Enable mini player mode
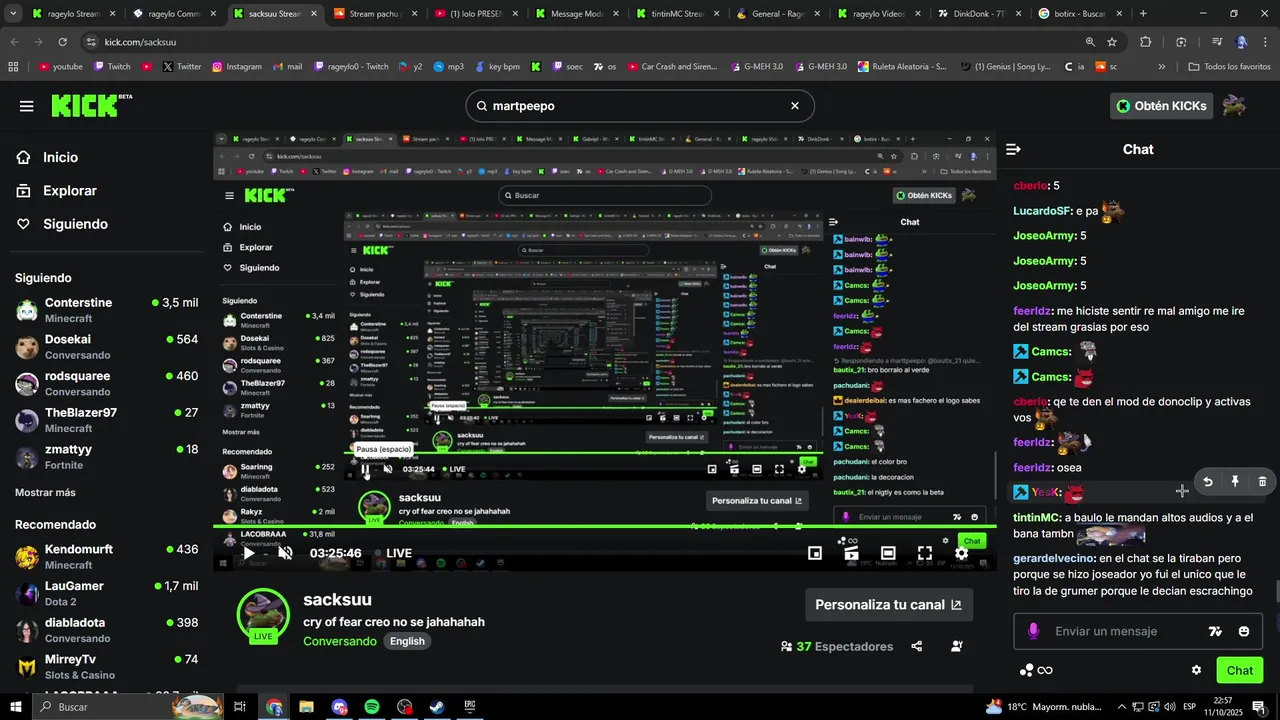 click(815, 553)
